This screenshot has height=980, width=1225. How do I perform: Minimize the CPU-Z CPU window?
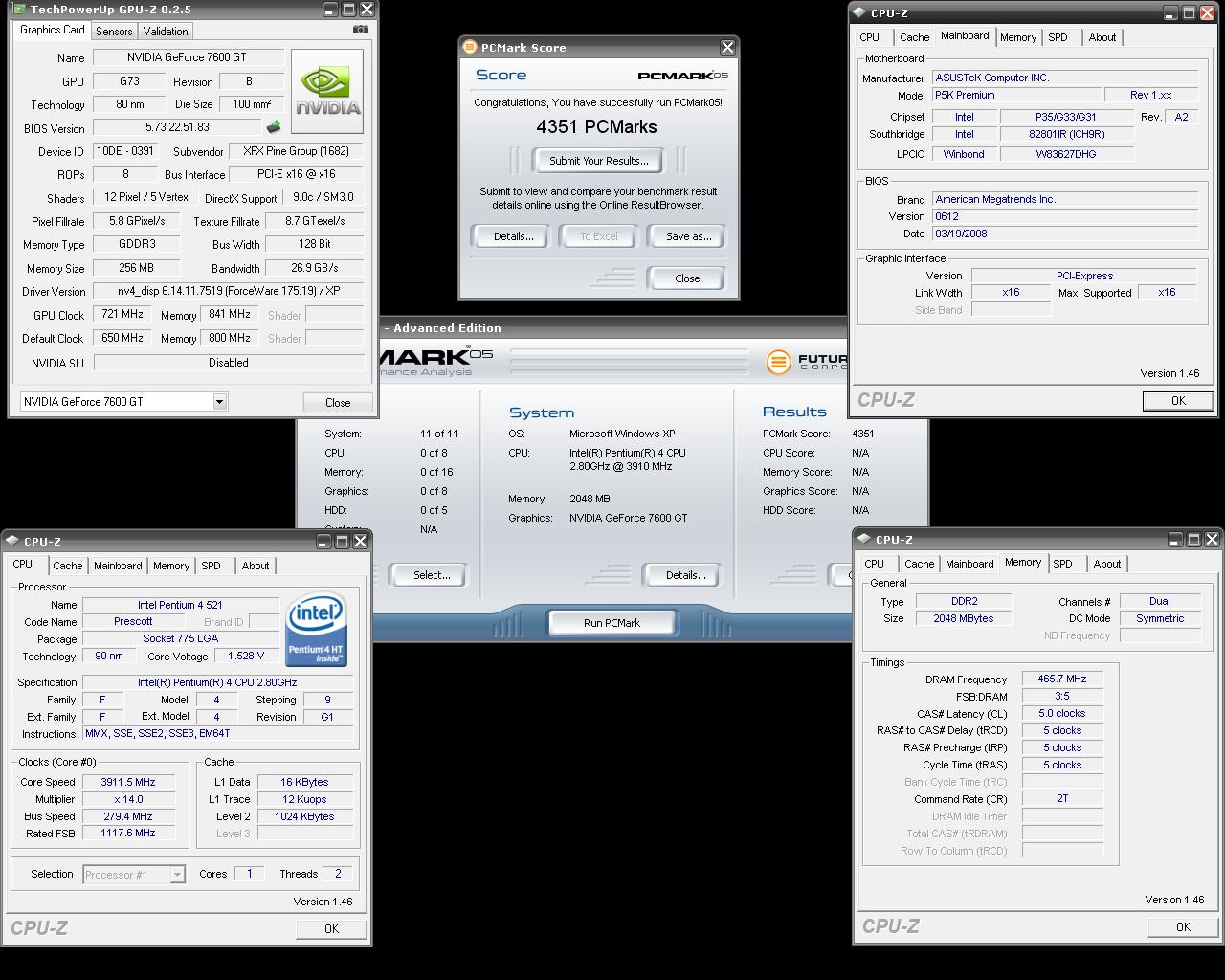[324, 542]
